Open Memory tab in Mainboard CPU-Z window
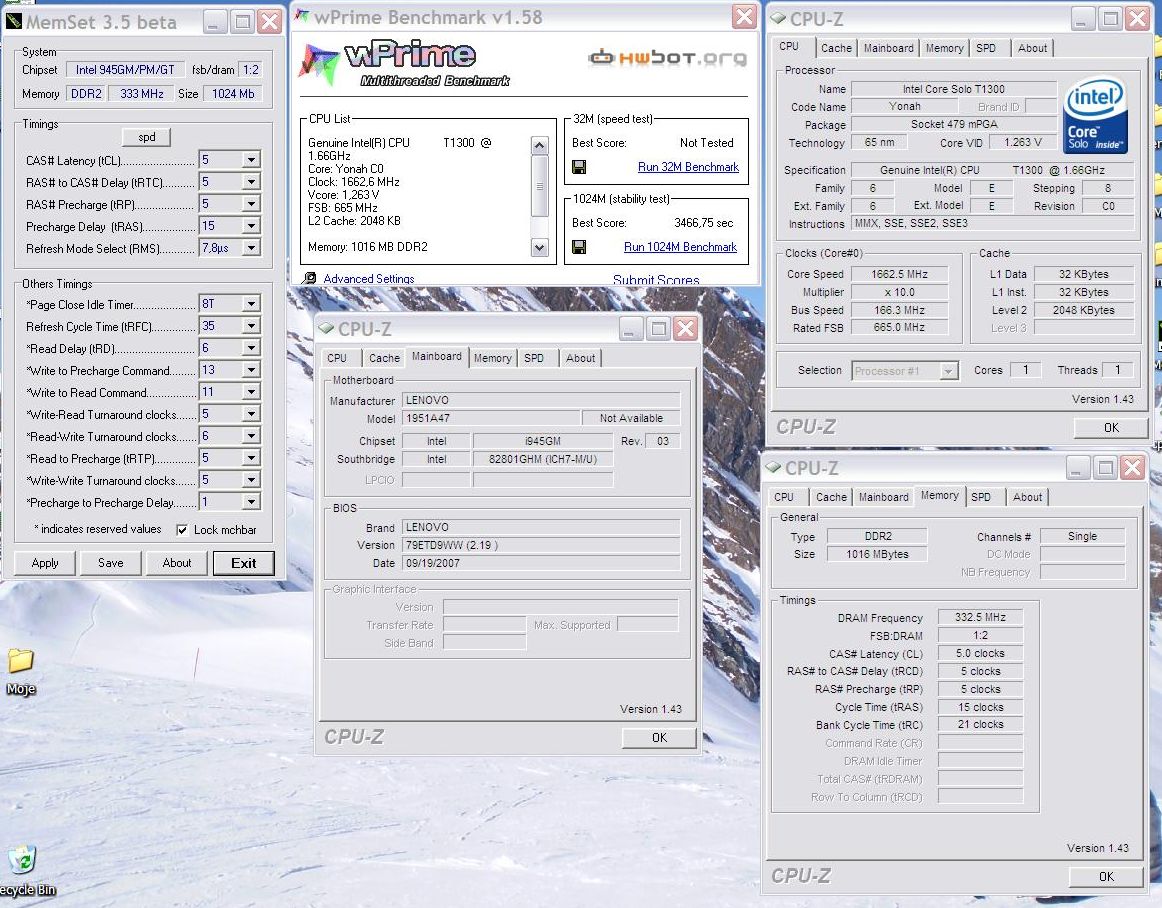 pyautogui.click(x=492, y=358)
